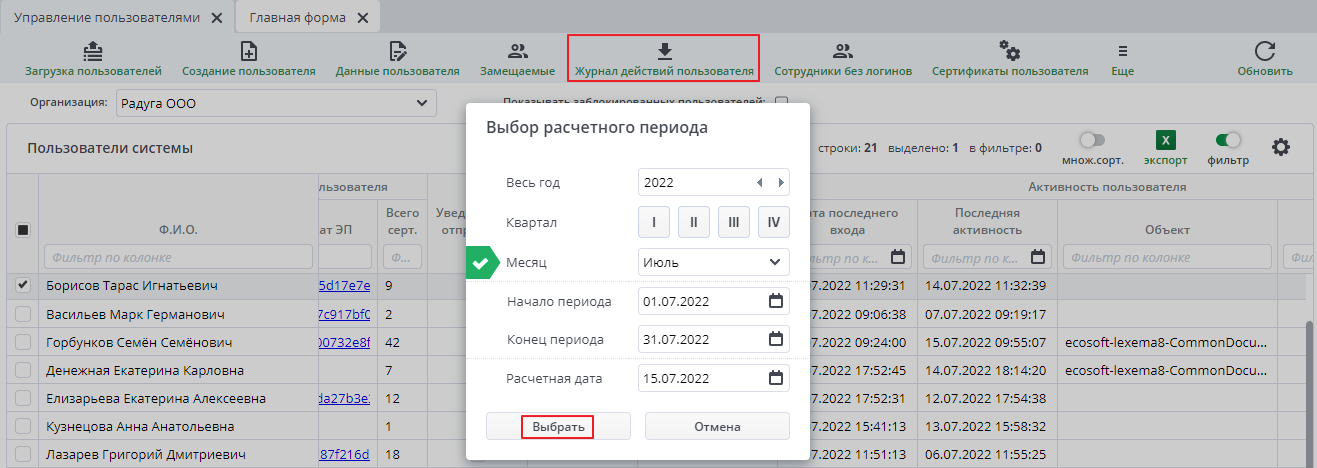Click the Отмена button
The width and height of the screenshot is (1317, 468).
pyautogui.click(x=717, y=426)
